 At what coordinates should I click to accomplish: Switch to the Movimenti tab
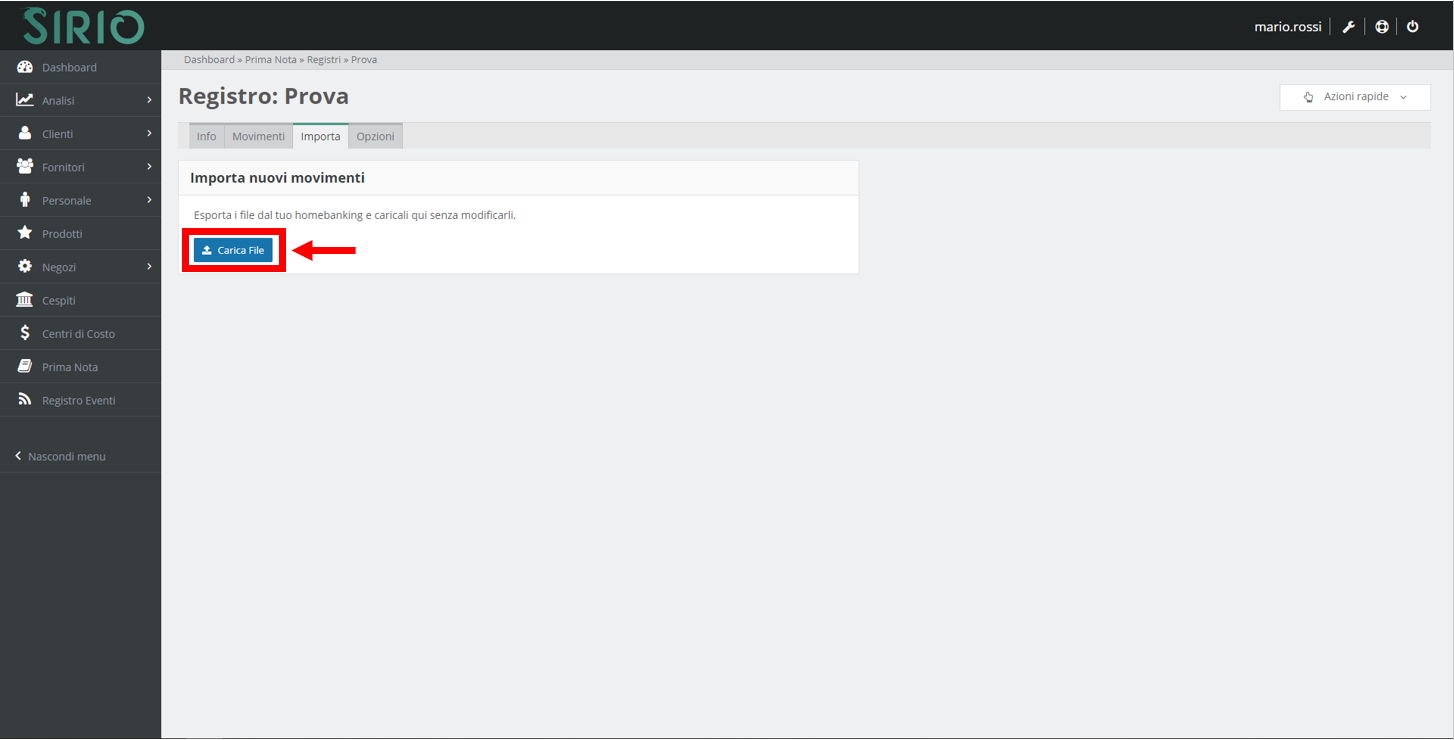point(258,136)
